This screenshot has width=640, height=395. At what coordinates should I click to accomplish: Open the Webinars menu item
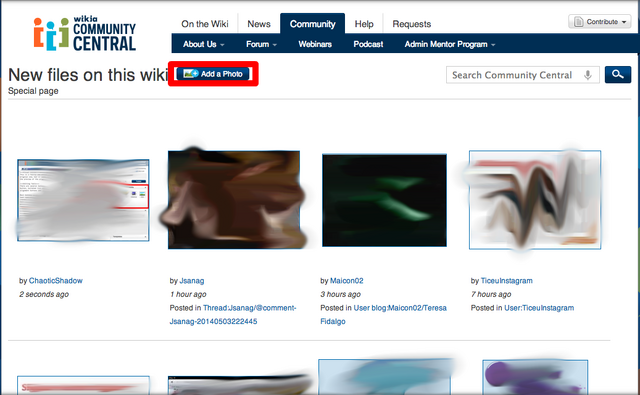coord(315,44)
